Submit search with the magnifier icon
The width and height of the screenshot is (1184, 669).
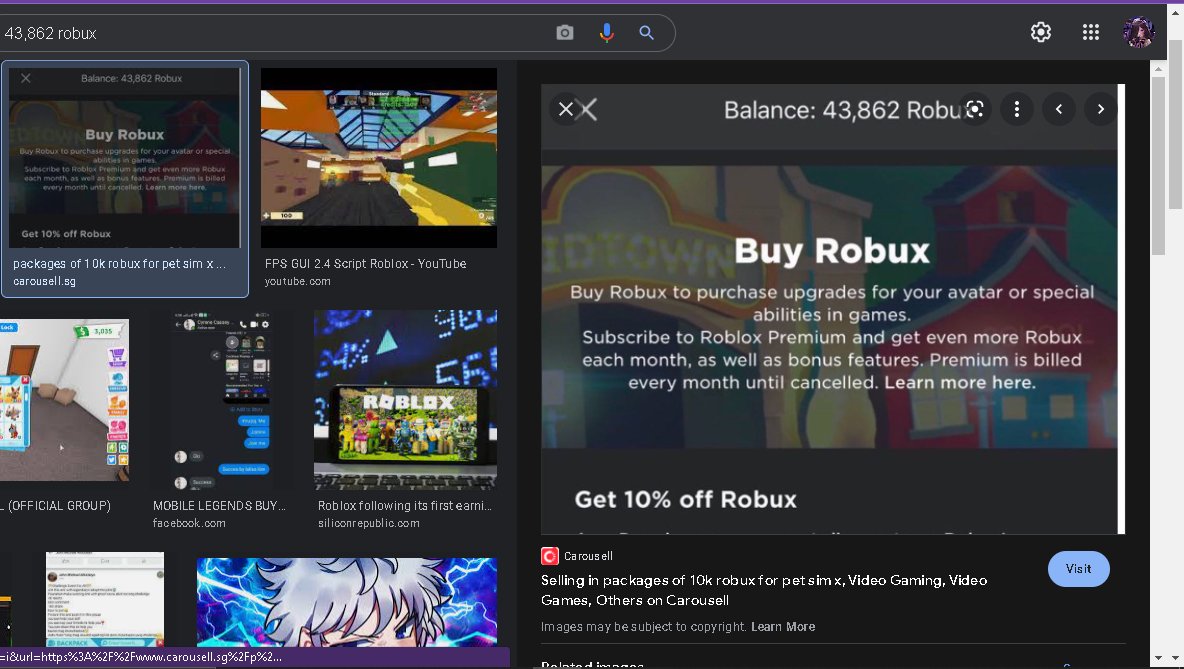pos(646,32)
